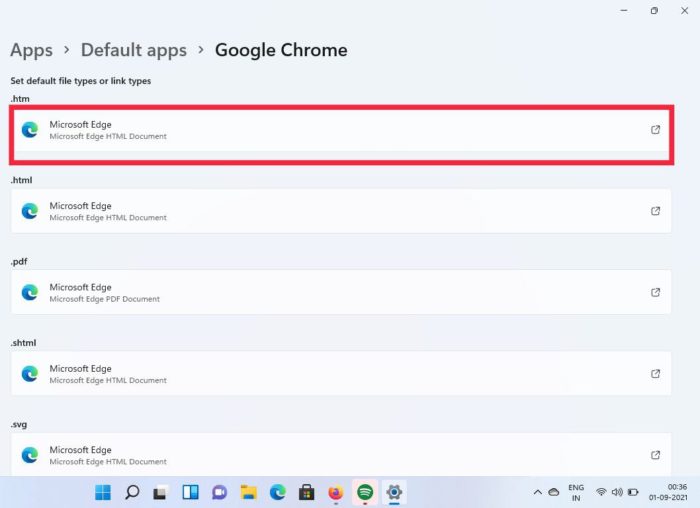The width and height of the screenshot is (700, 508).
Task: Click 'Microsoft Edge PDF Document' description text
Action: 104,299
